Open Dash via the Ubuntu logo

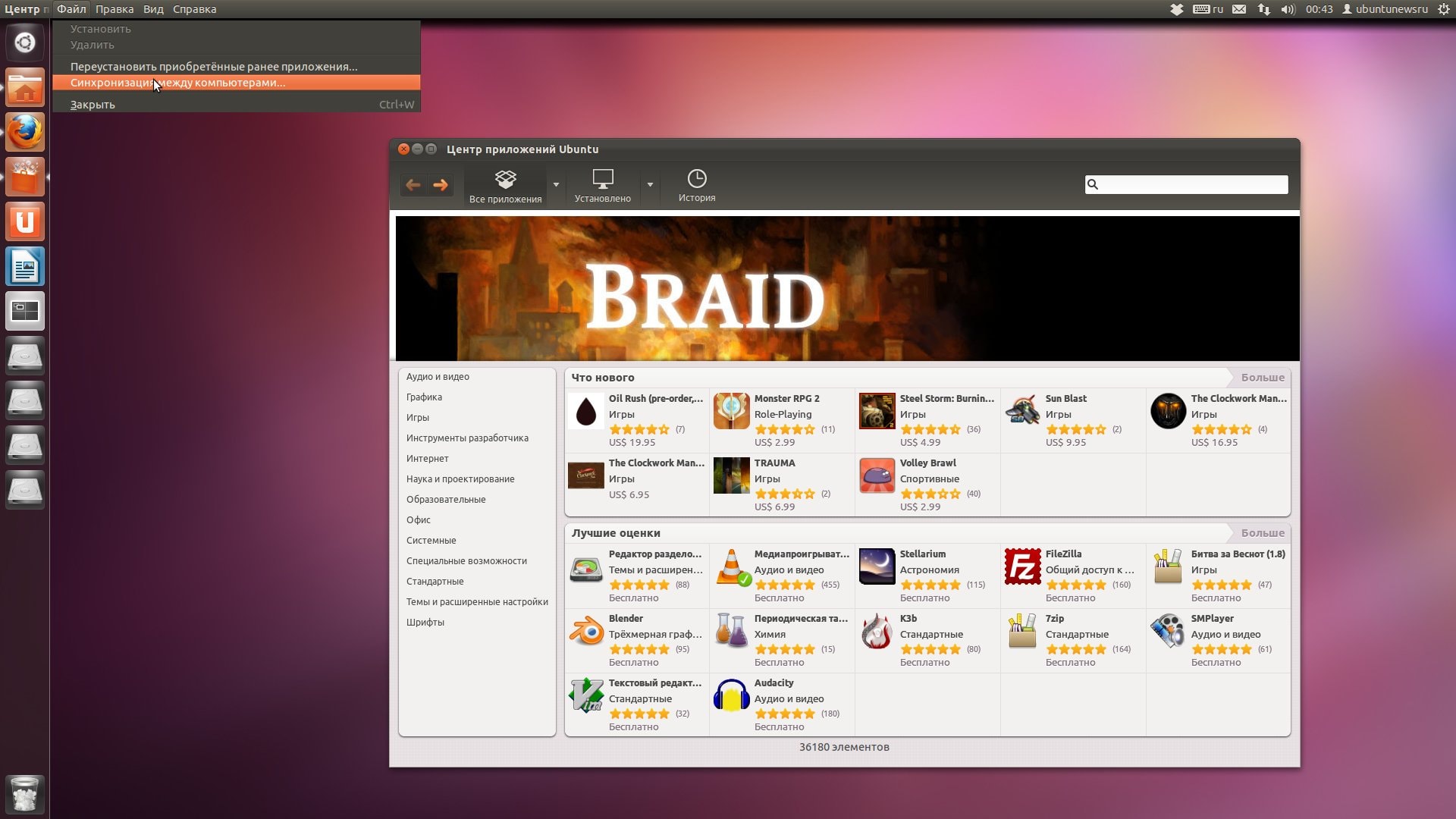25,42
